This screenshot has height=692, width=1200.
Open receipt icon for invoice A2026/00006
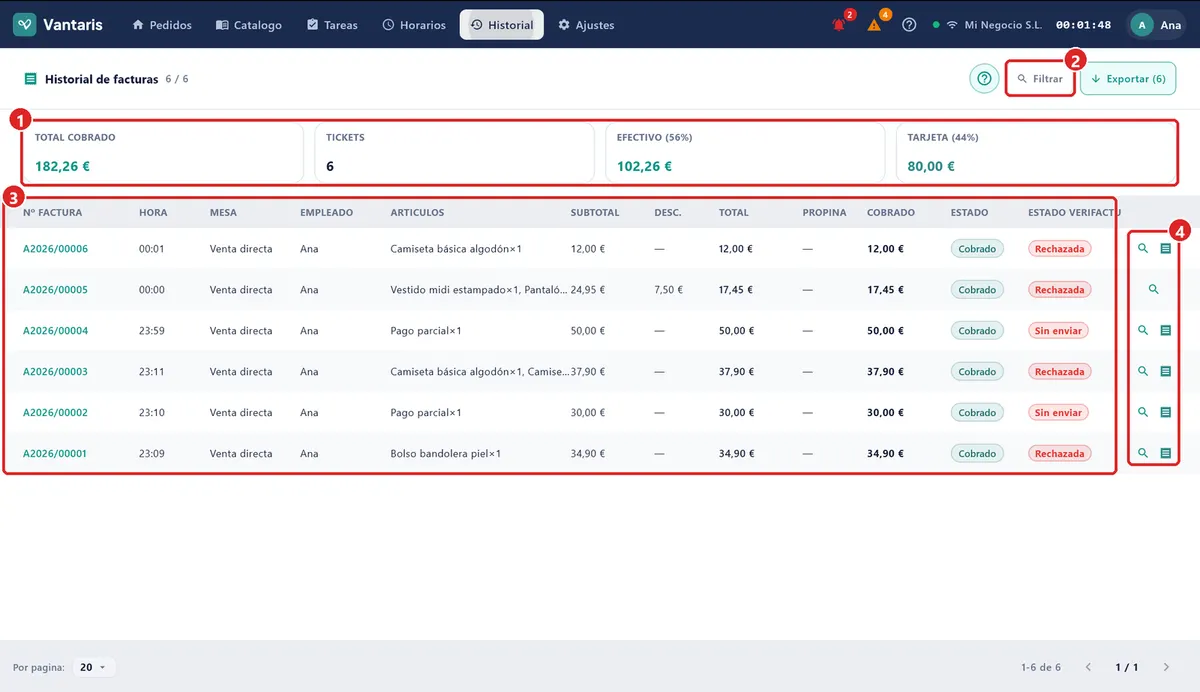point(1165,249)
